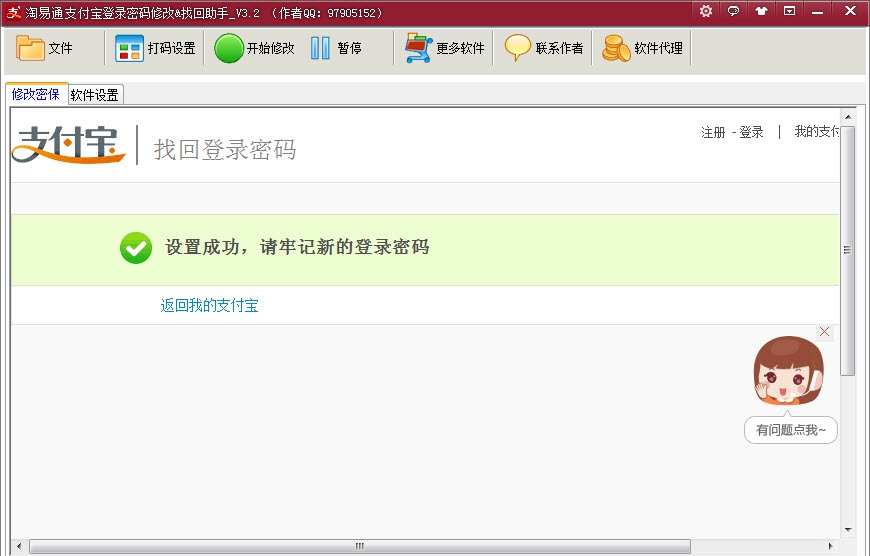Click the 设置成功，请牢记新的登录密码 message
The width and height of the screenshot is (870, 556).
pyautogui.click(x=297, y=247)
